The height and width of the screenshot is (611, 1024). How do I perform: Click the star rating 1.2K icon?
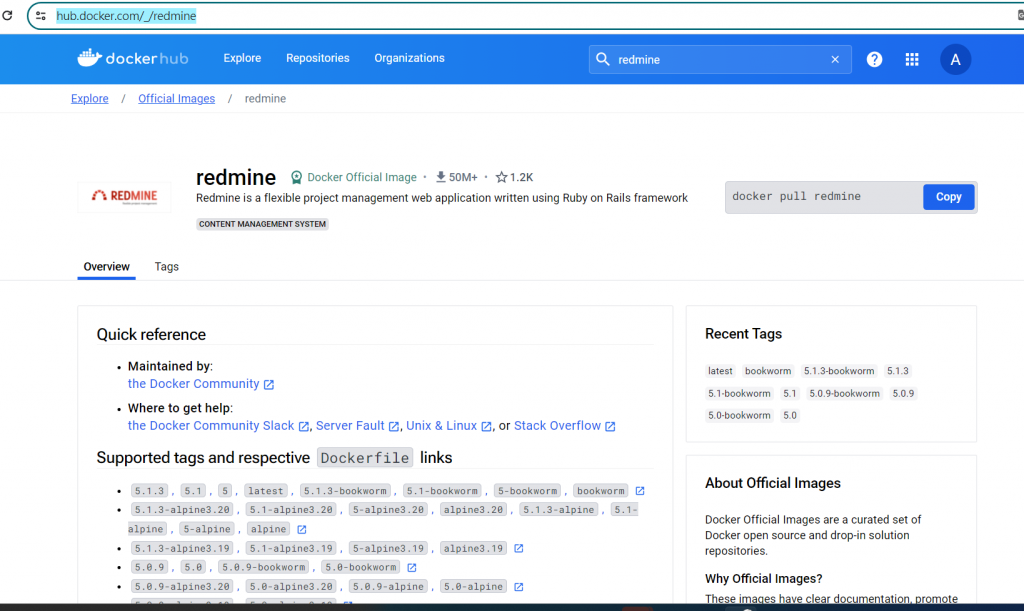502,177
